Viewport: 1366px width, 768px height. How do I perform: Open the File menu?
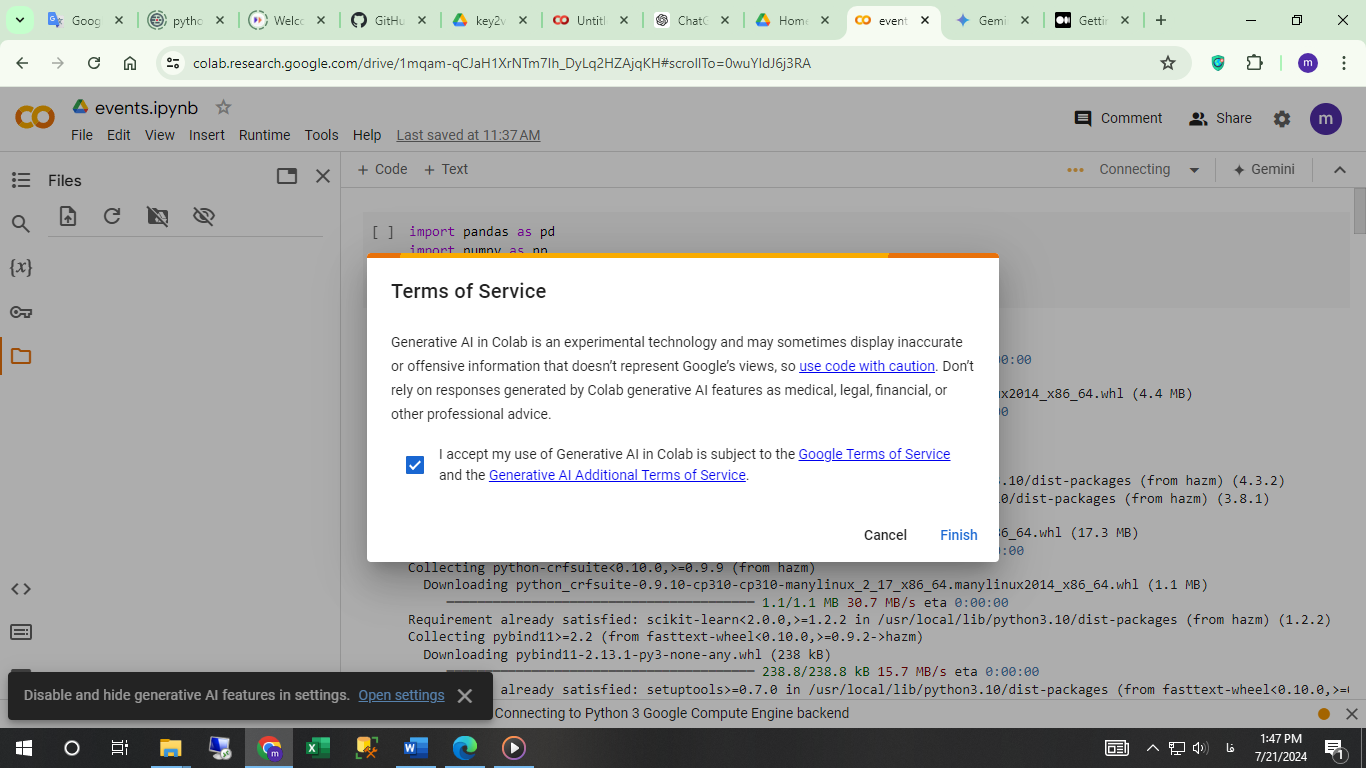tap(82, 135)
